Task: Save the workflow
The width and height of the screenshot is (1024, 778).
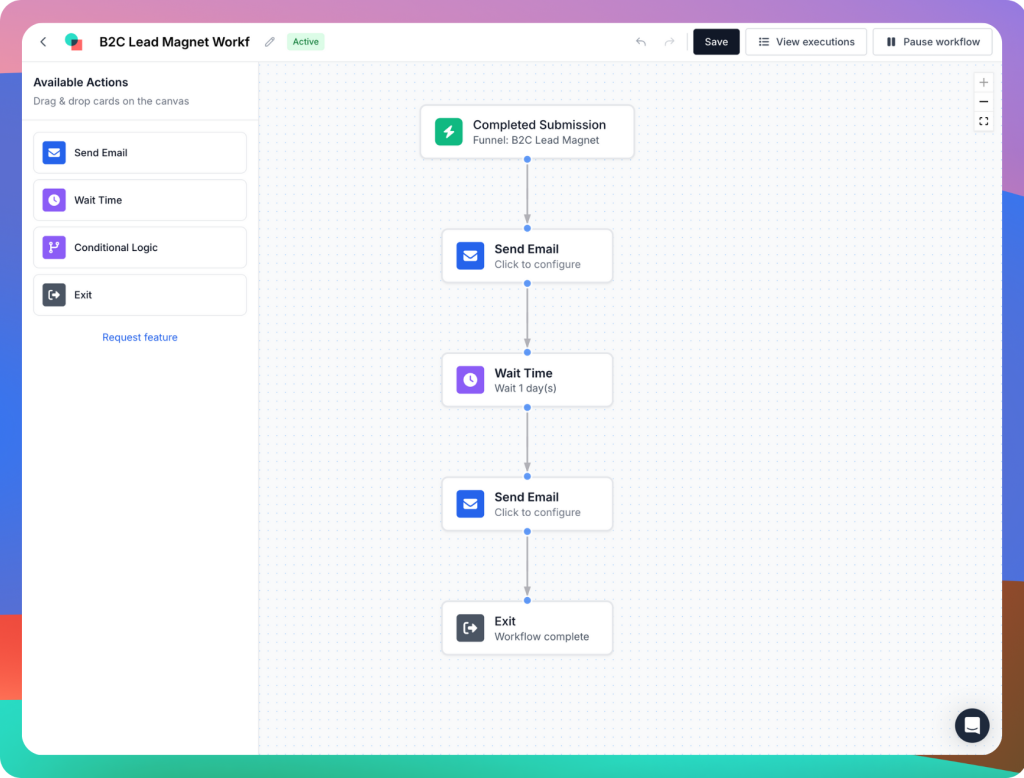Action: 716,41
